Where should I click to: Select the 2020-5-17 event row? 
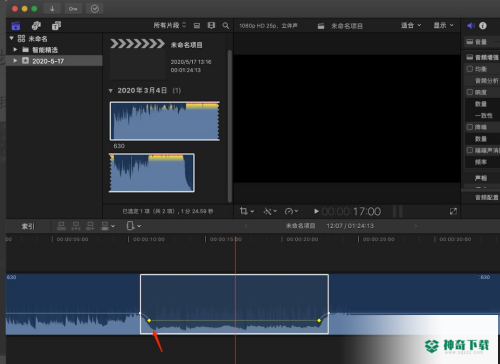(x=54, y=61)
